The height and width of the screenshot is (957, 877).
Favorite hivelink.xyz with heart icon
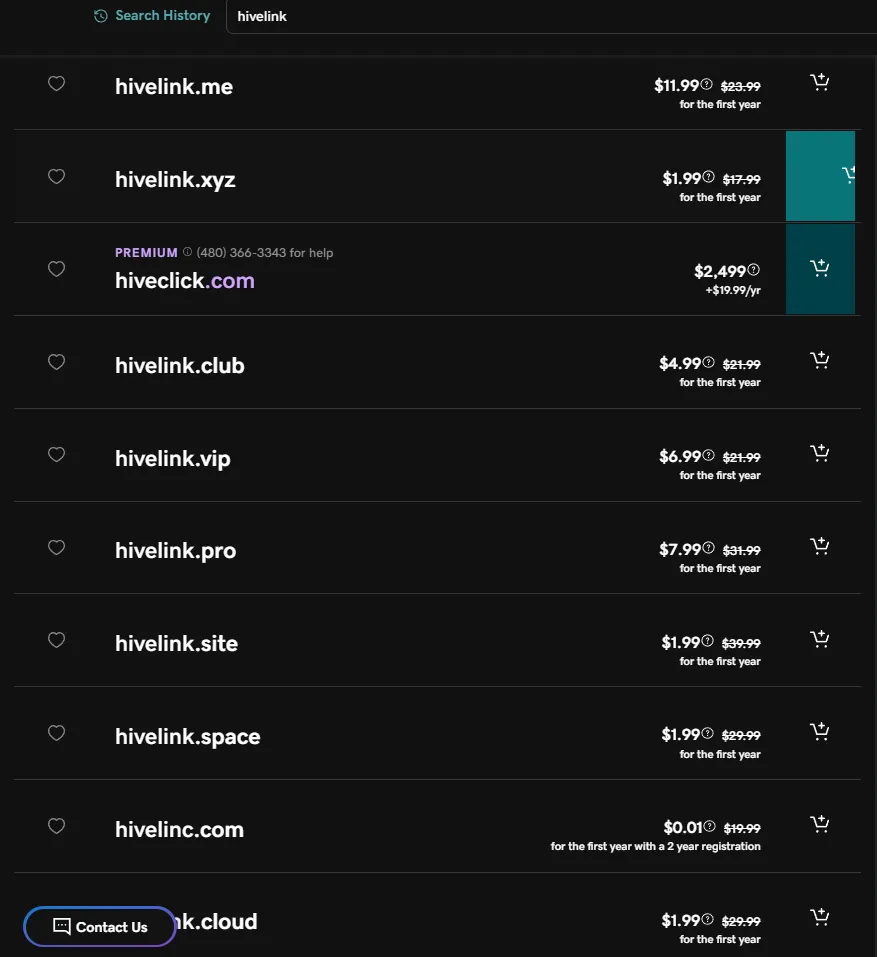(x=56, y=176)
